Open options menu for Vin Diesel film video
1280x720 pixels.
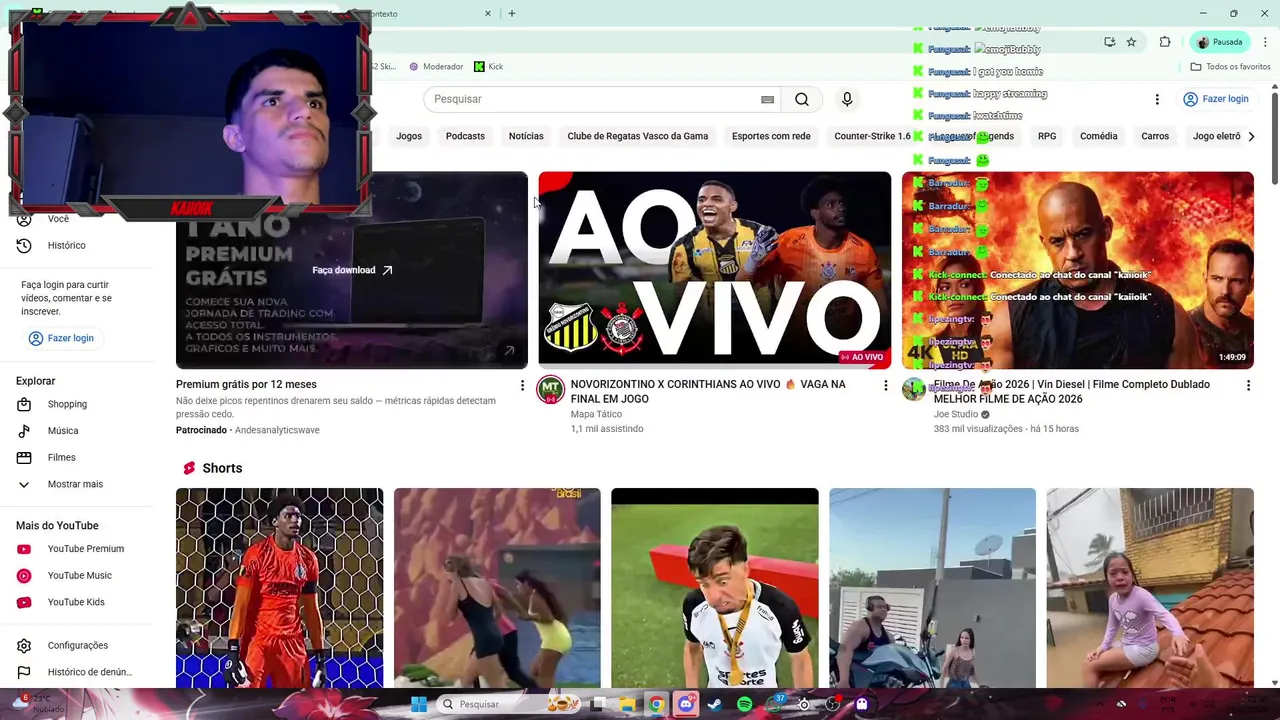(1248, 385)
